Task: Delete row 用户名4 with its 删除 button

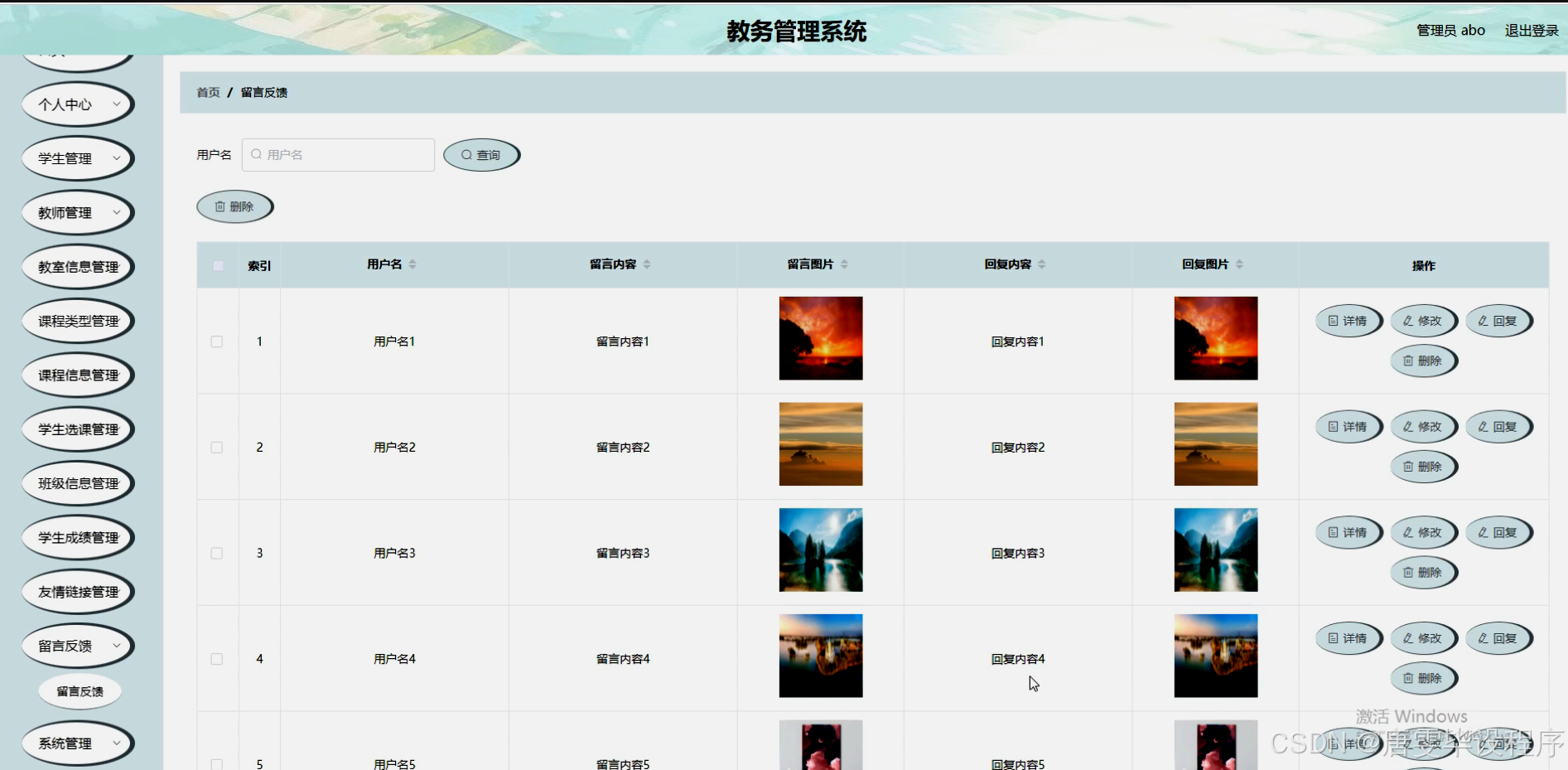Action: [x=1423, y=678]
